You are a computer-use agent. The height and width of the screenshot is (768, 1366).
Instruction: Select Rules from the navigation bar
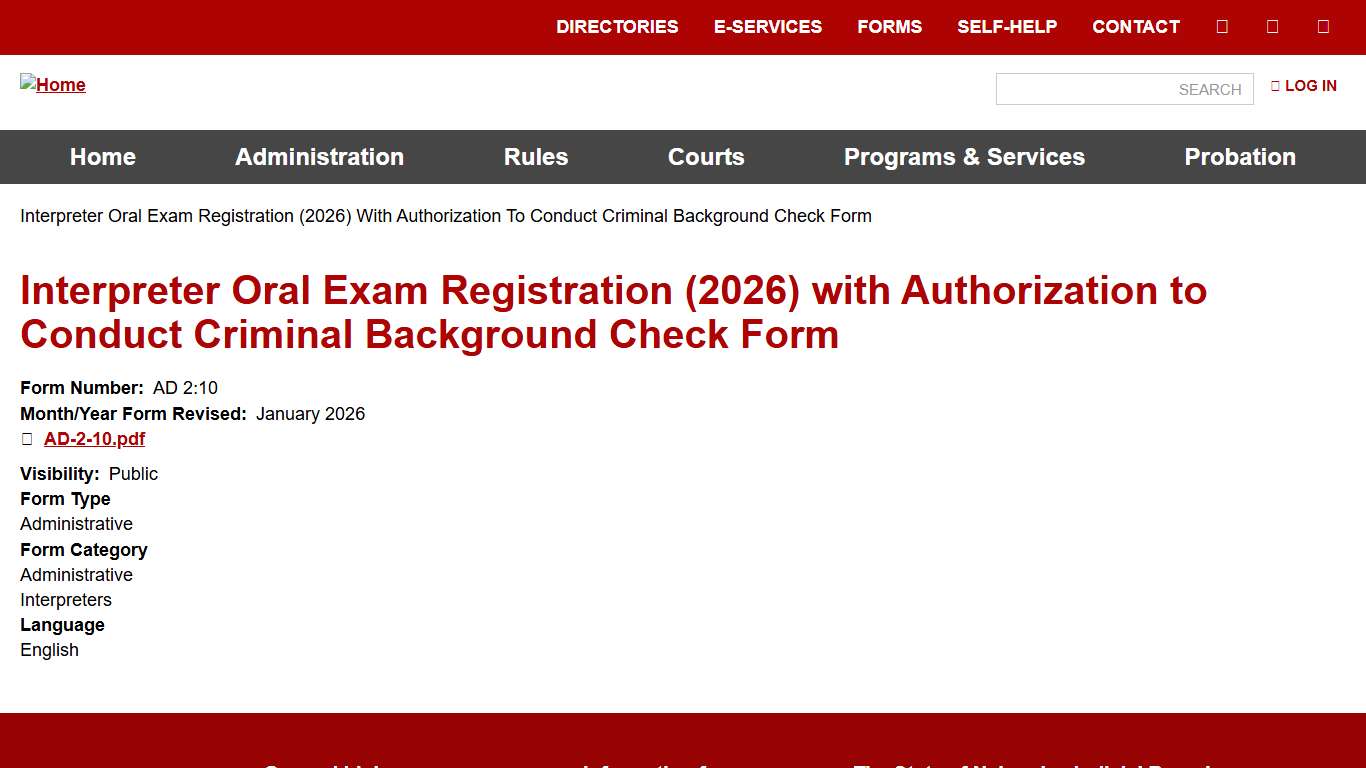click(x=536, y=157)
